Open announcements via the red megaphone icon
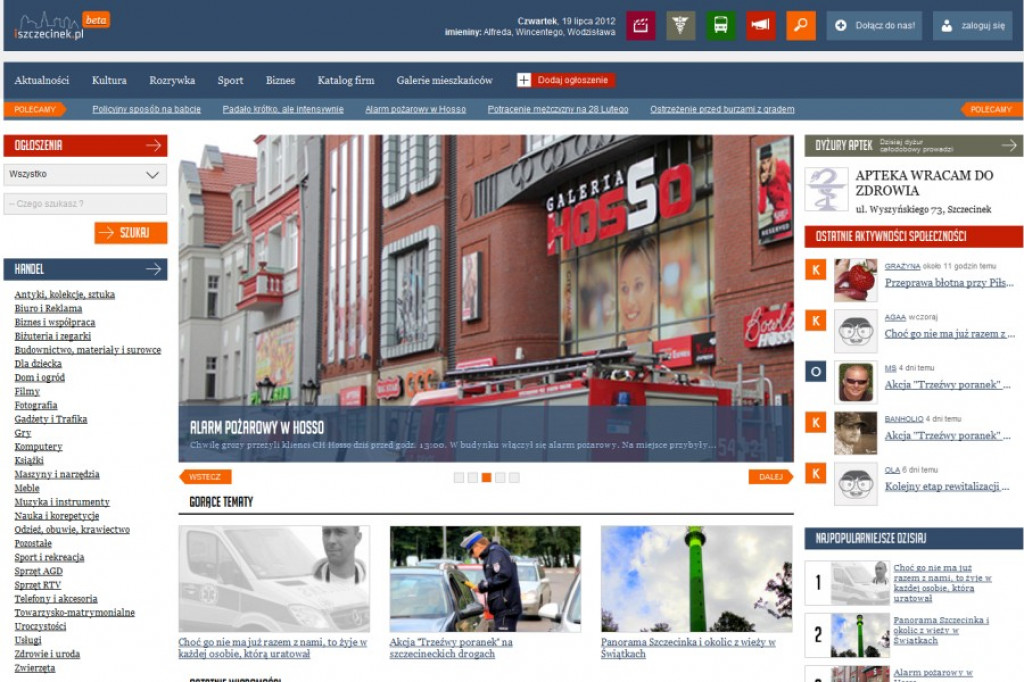Screen dimensions: 1024x682 pos(760,24)
